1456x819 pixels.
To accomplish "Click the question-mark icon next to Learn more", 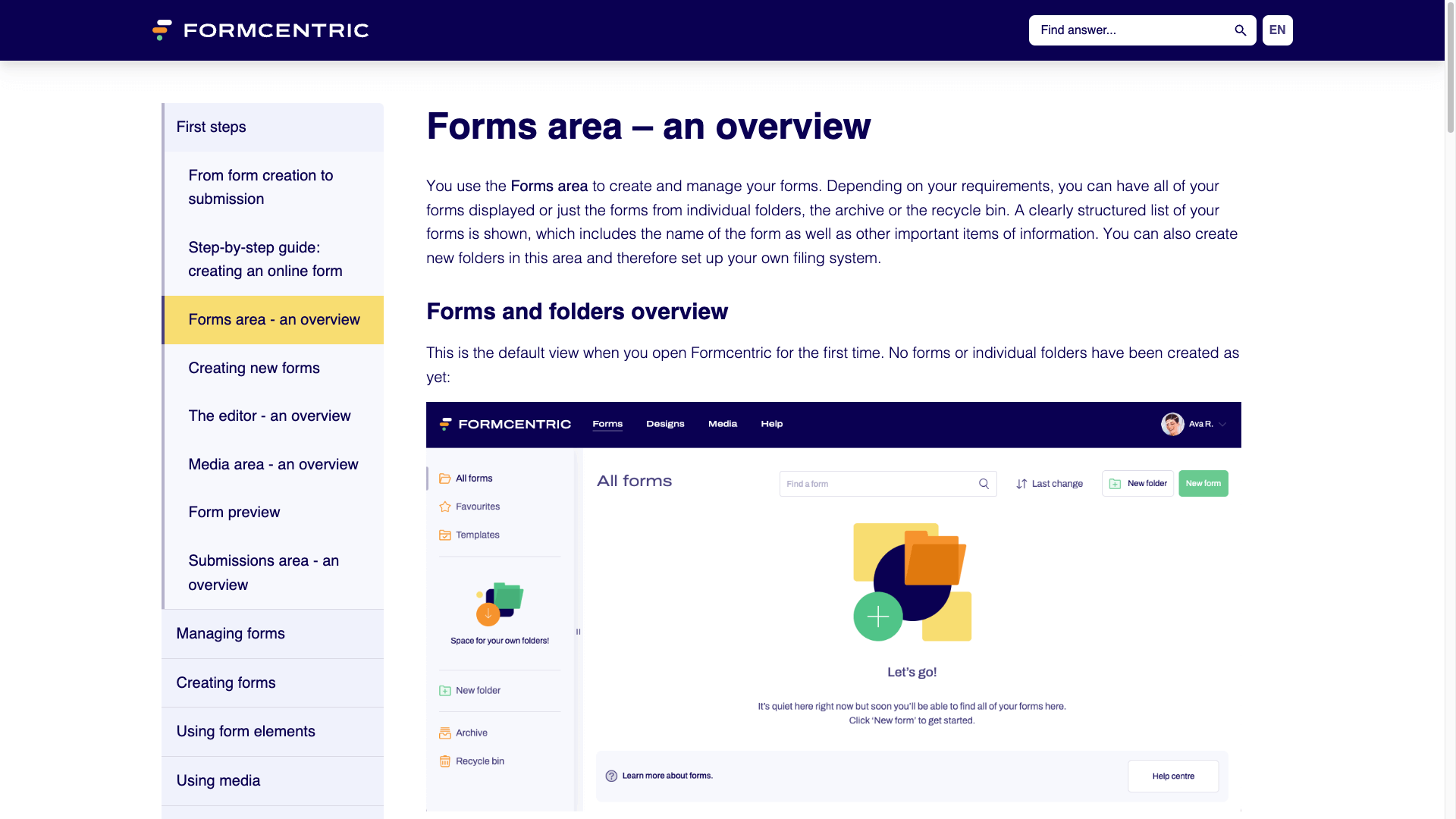I will [611, 776].
